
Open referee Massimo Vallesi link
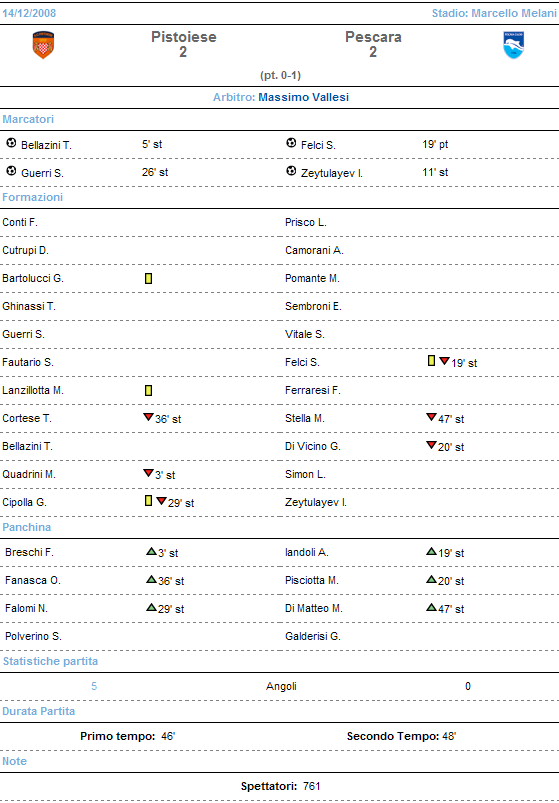coord(304,97)
